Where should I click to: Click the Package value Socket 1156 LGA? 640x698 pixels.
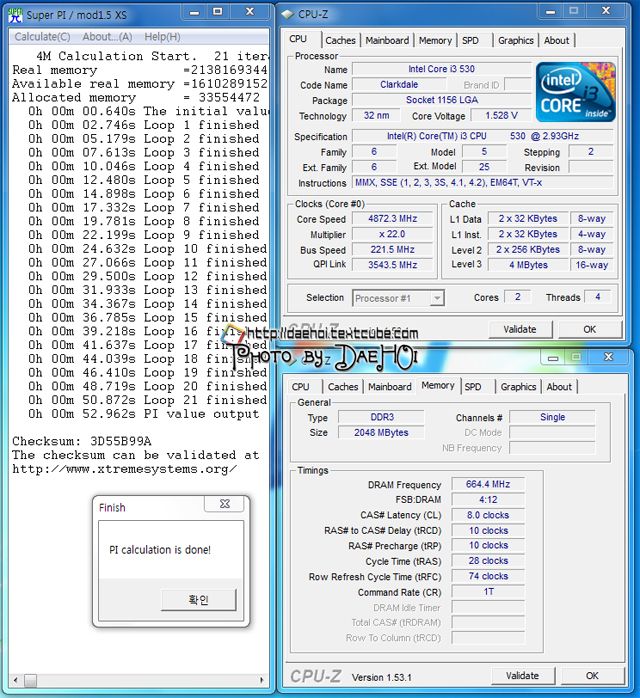[x=442, y=100]
